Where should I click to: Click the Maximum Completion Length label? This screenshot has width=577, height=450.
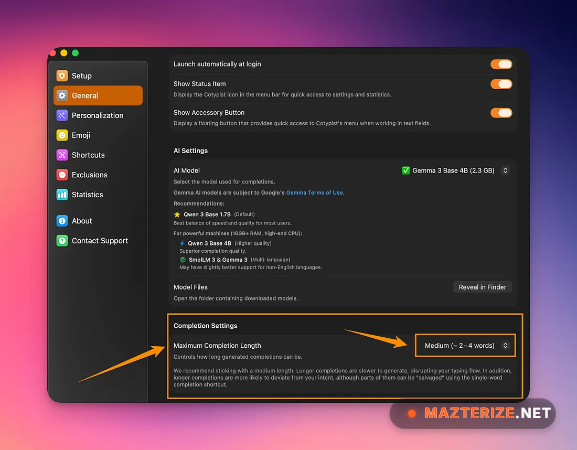point(217,346)
